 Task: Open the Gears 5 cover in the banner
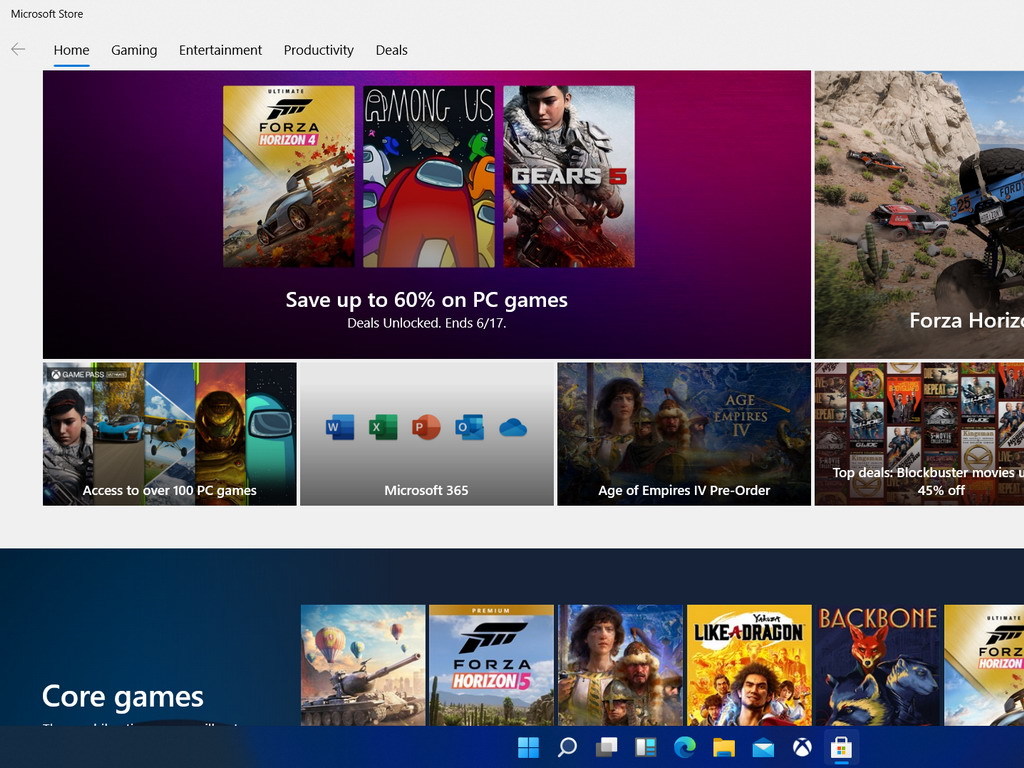tap(569, 176)
